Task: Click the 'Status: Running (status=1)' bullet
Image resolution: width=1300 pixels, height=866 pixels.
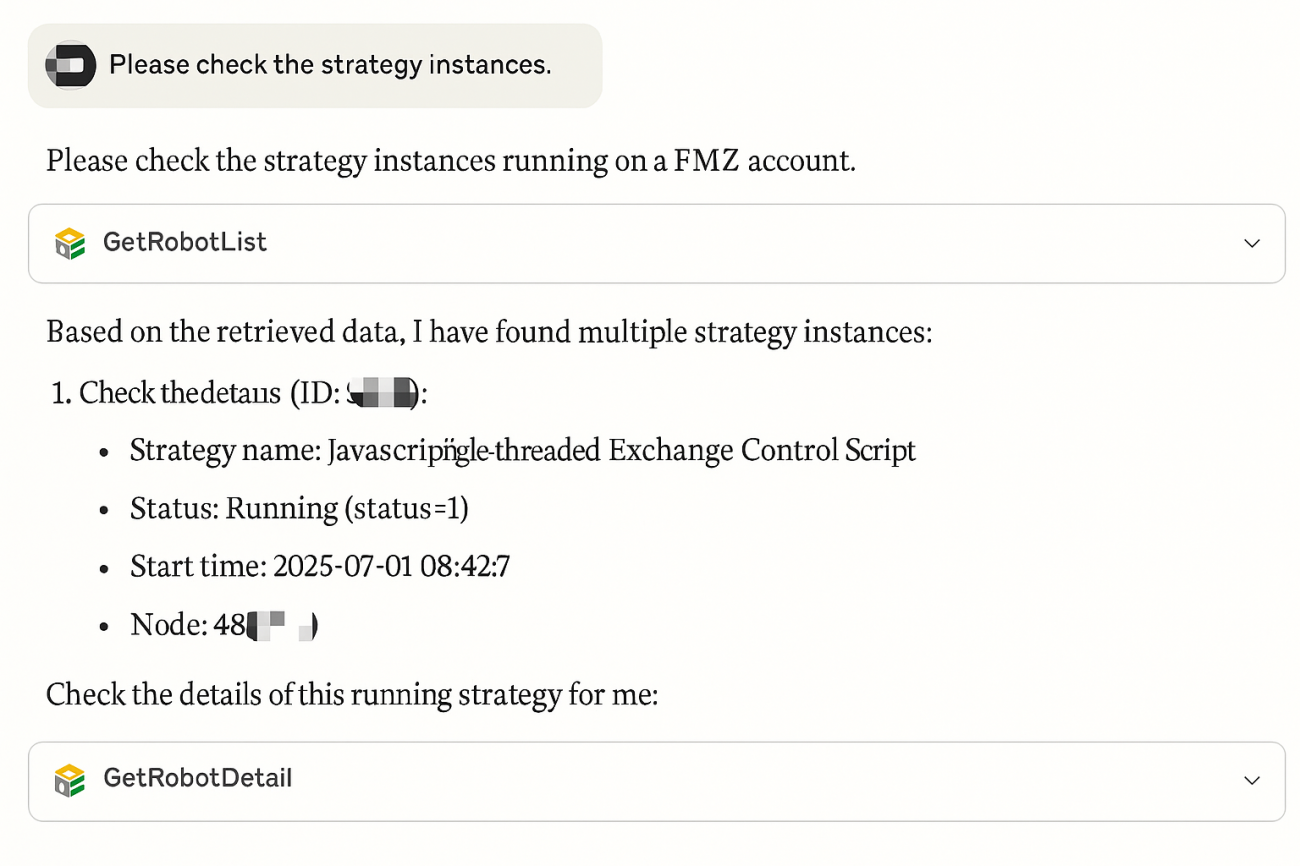Action: coord(299,508)
